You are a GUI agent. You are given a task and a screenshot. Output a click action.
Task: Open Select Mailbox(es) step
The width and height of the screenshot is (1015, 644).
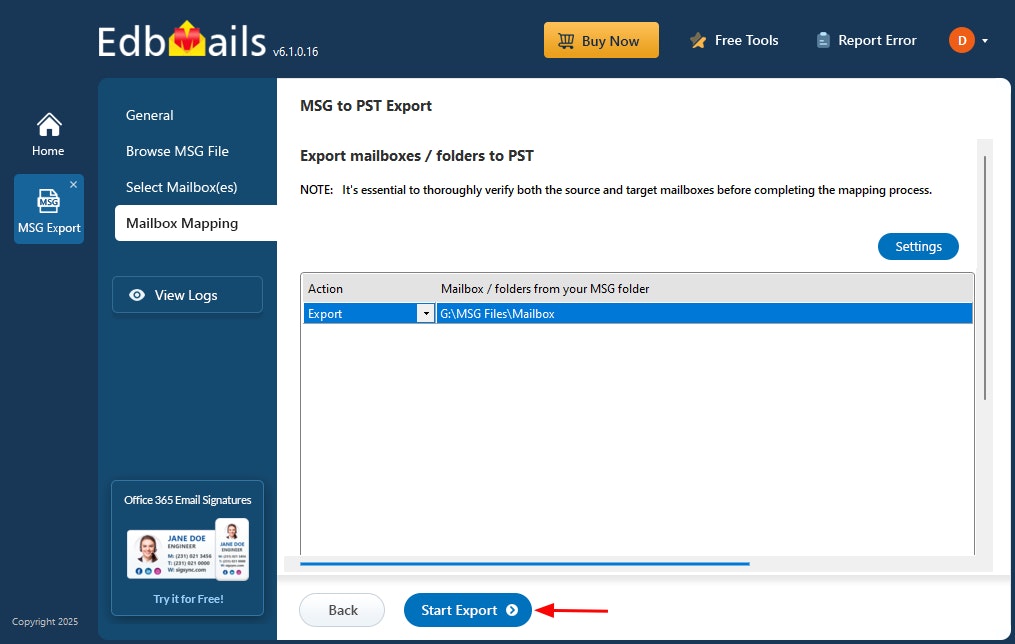pos(181,187)
